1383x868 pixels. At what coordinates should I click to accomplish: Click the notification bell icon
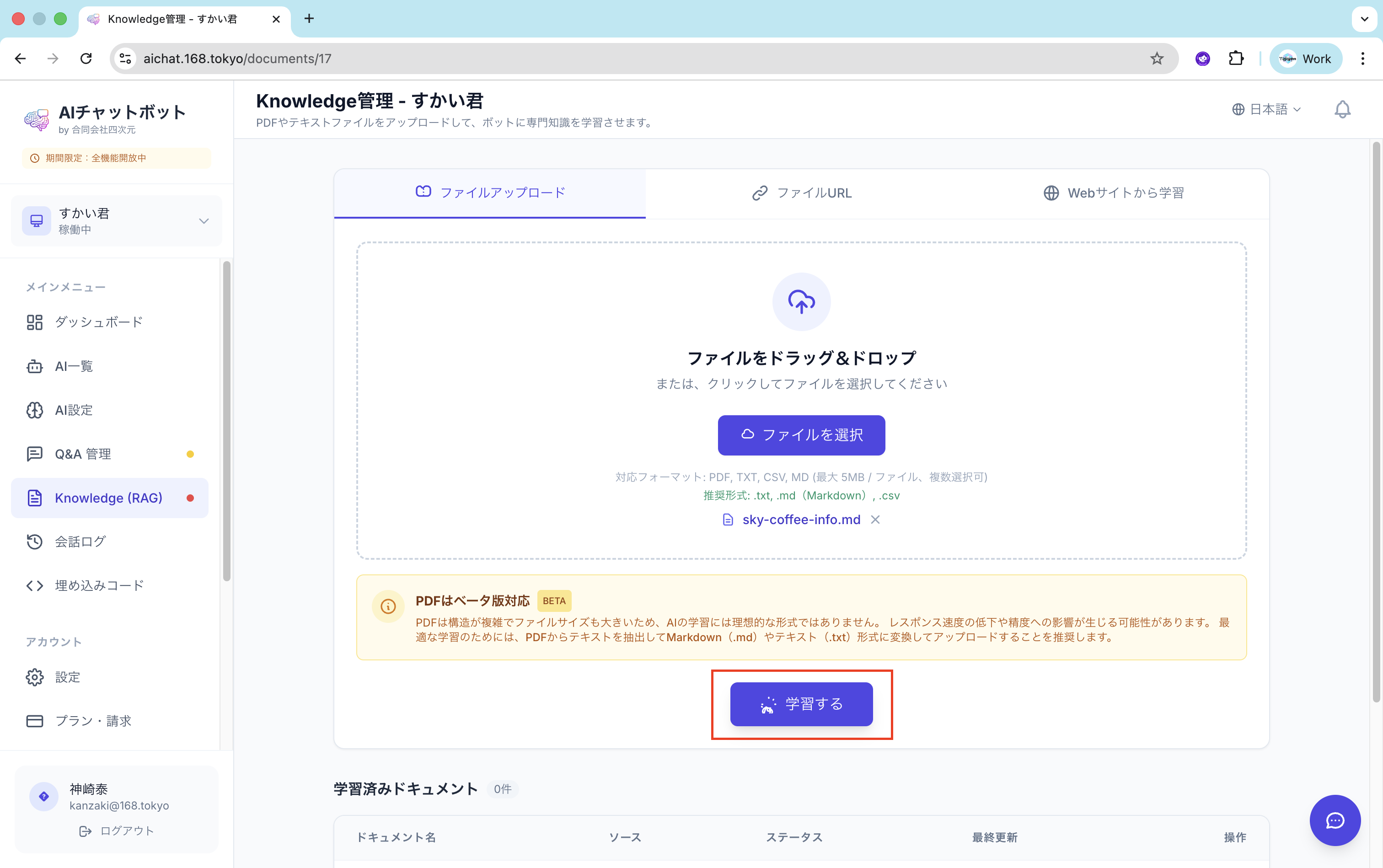(1342, 109)
